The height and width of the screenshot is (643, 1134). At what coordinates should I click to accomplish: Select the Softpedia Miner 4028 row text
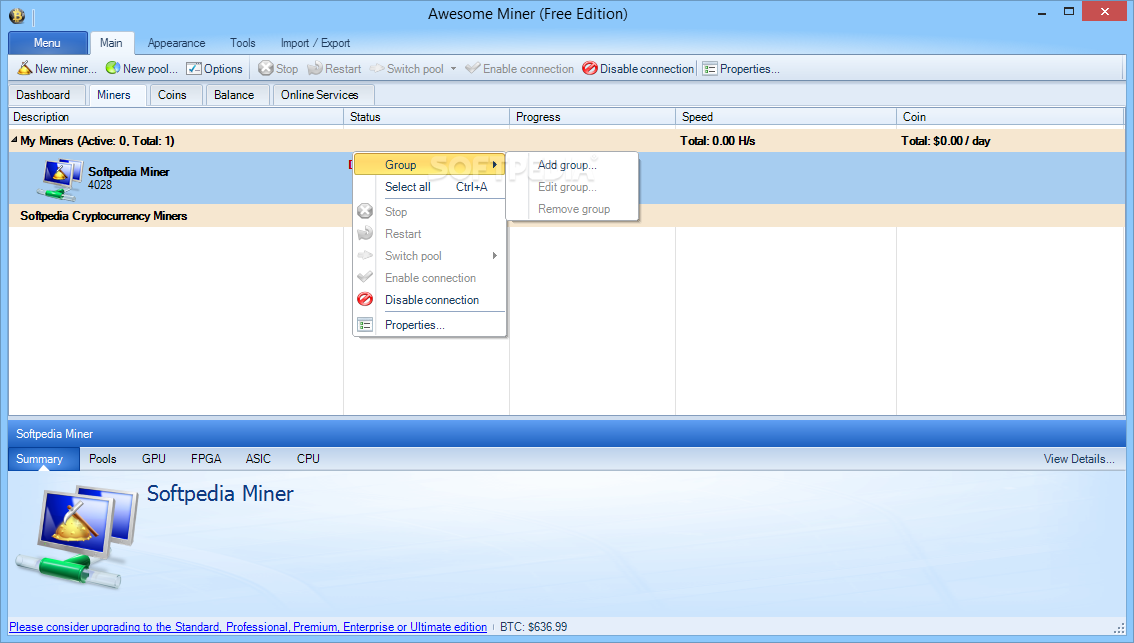point(129,178)
